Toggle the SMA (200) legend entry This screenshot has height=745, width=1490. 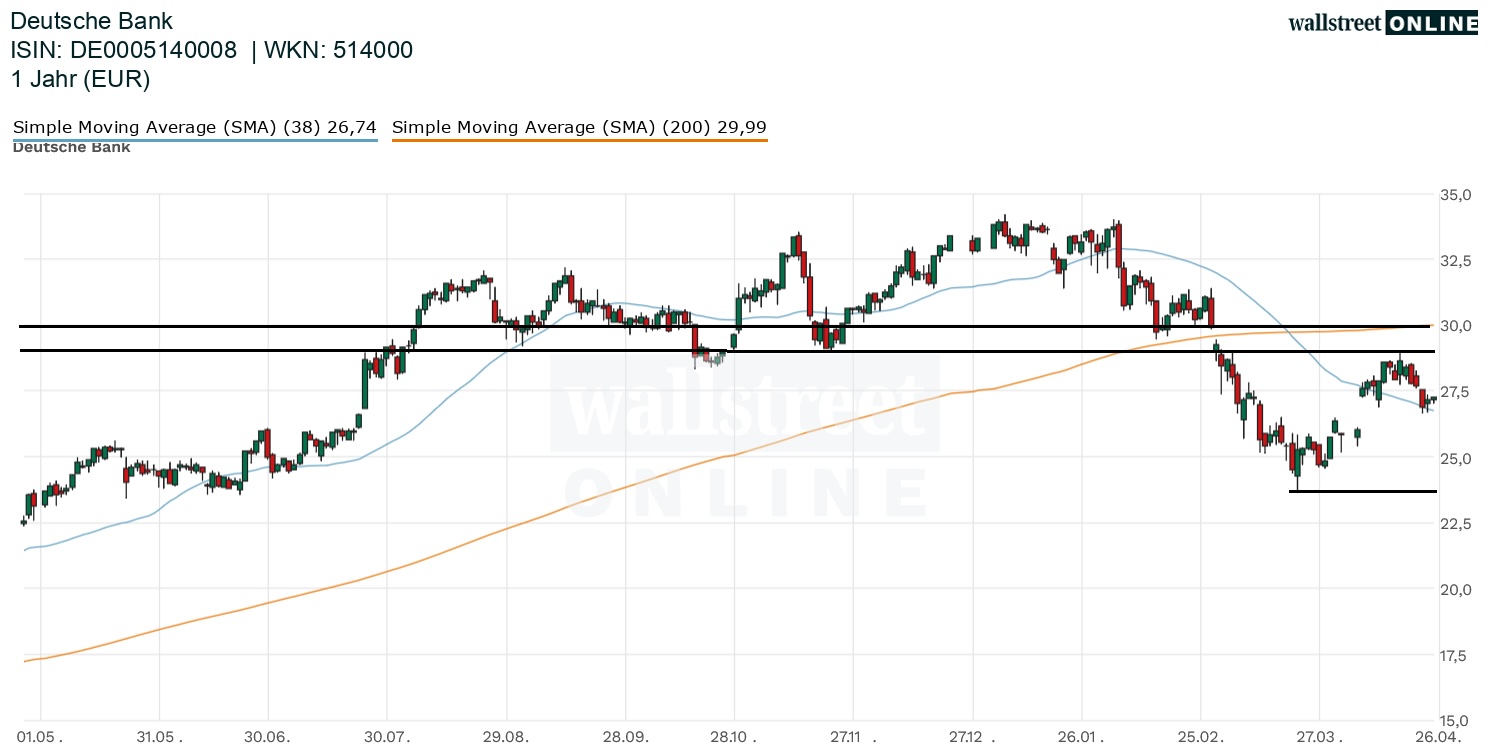(x=579, y=127)
